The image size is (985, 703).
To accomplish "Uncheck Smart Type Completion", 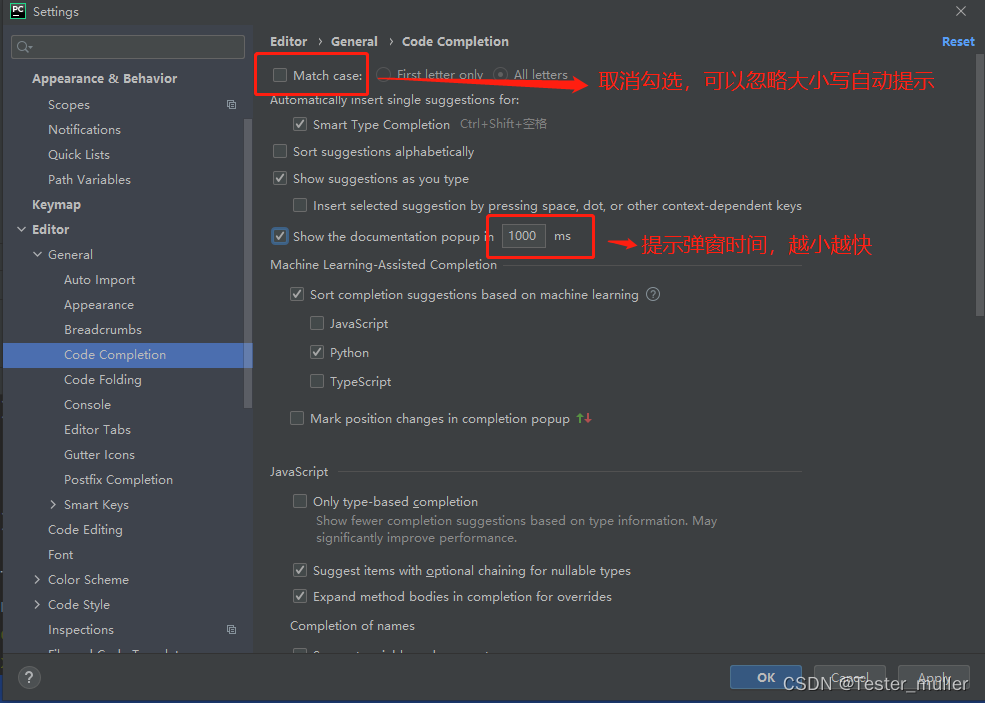I will pos(300,124).
